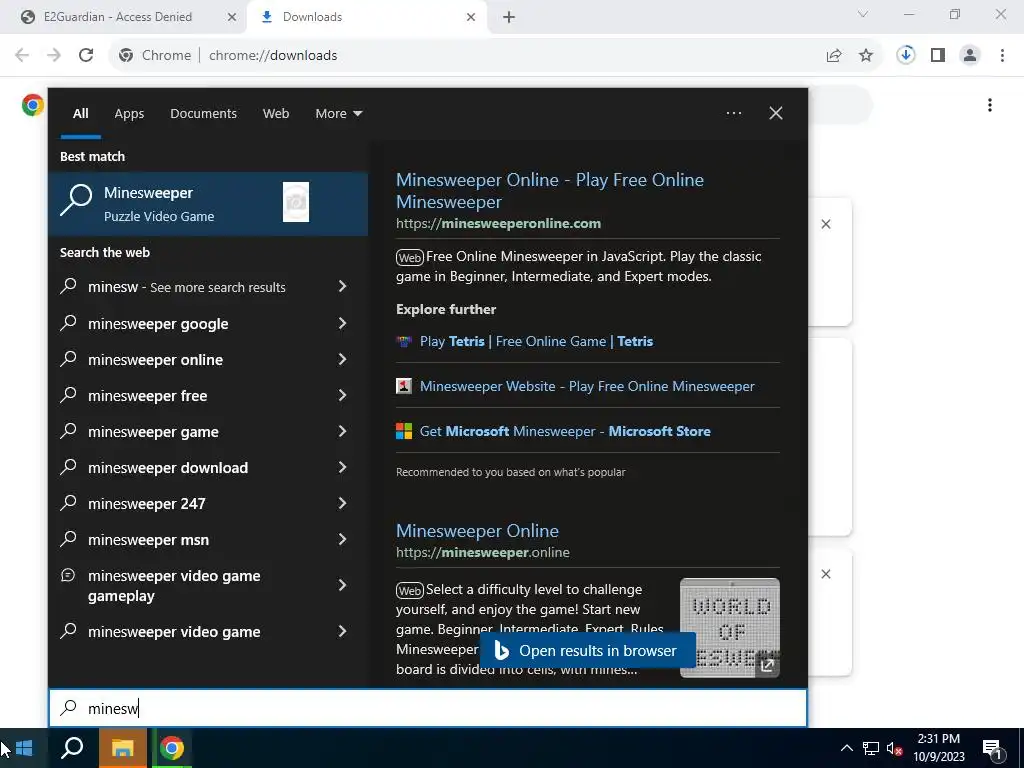Image resolution: width=1024 pixels, height=768 pixels.
Task: Expand the 'minesweeper online' suggestion arrow
Action: click(342, 359)
